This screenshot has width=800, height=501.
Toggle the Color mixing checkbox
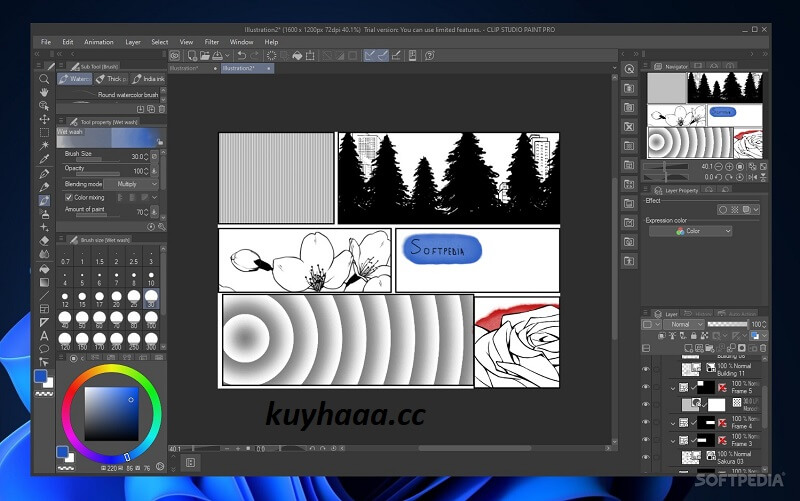pyautogui.click(x=68, y=197)
